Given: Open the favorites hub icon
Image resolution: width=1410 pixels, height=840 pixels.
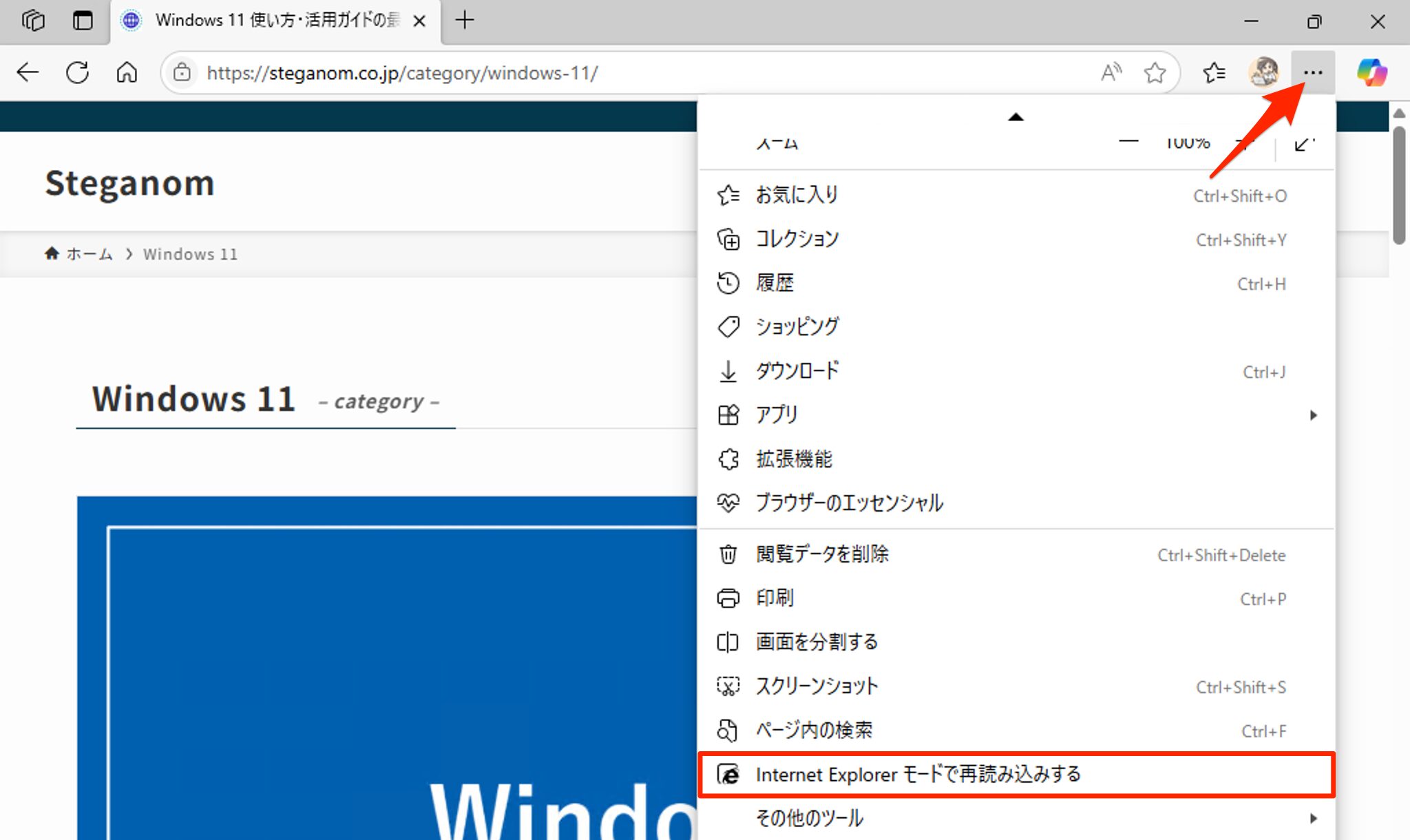Looking at the screenshot, I should point(1214,72).
